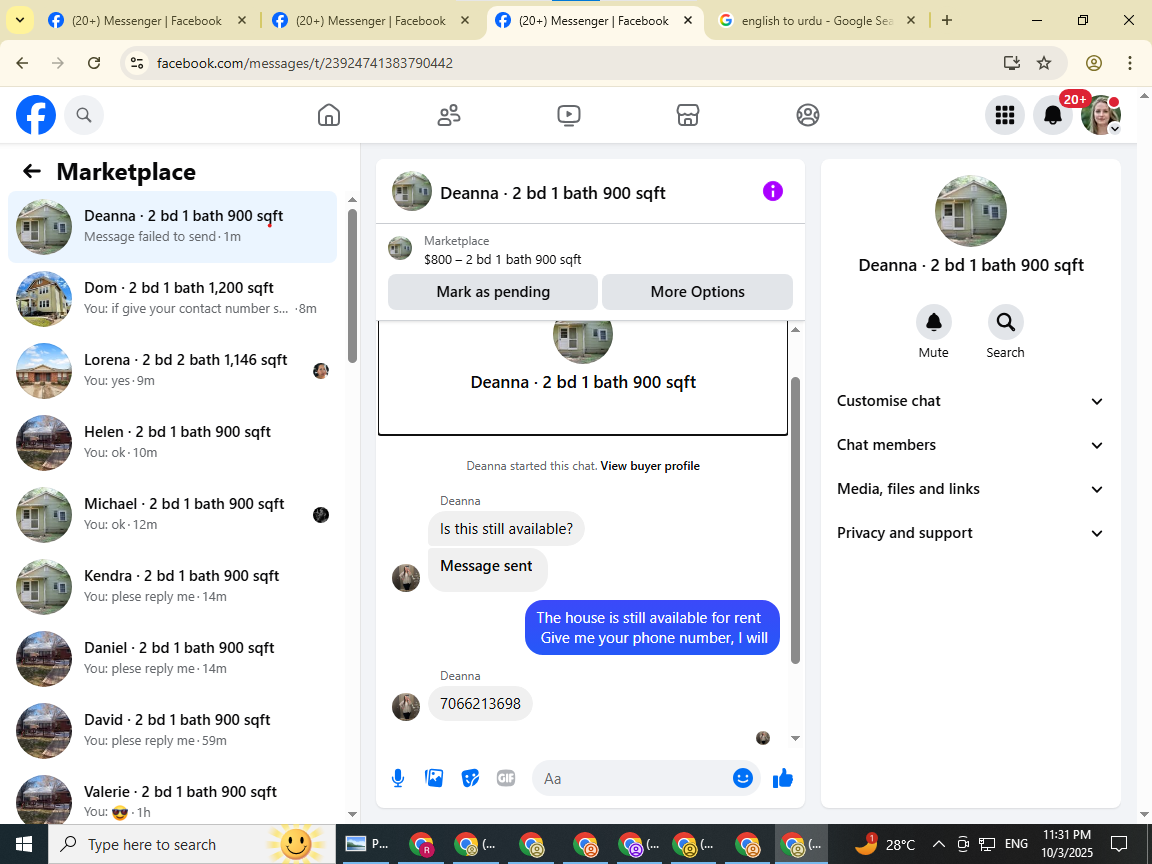Open Chrome profile icon
This screenshot has height=864, width=1152.
(x=1094, y=63)
